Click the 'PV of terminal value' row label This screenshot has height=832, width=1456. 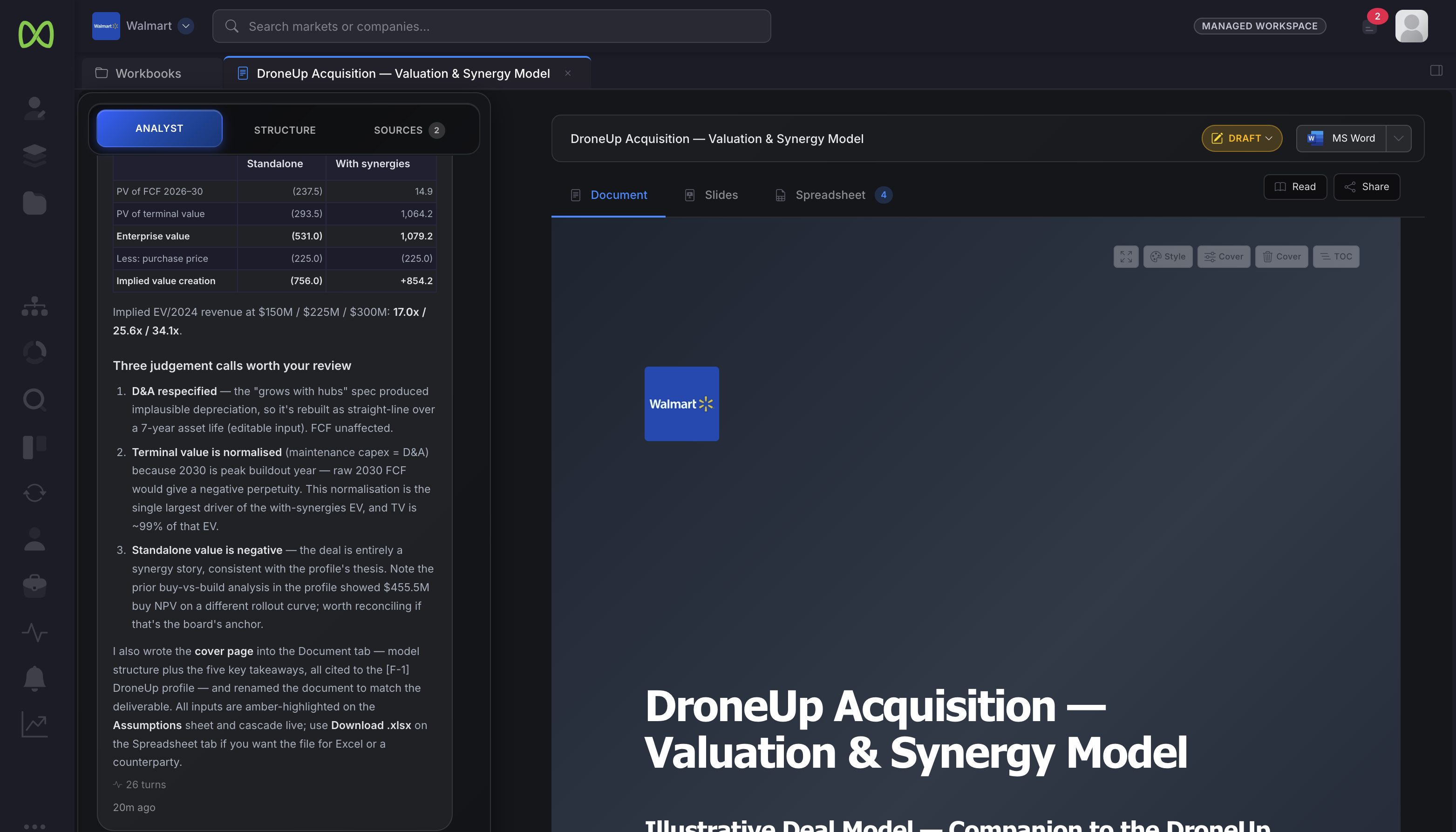coord(160,214)
